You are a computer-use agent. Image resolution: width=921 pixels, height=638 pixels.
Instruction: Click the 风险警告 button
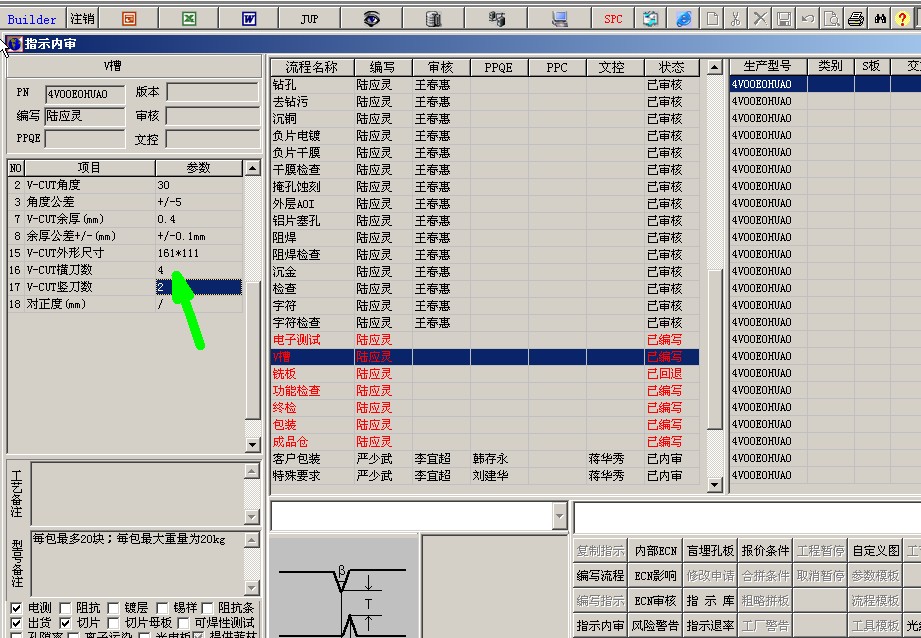(656, 626)
